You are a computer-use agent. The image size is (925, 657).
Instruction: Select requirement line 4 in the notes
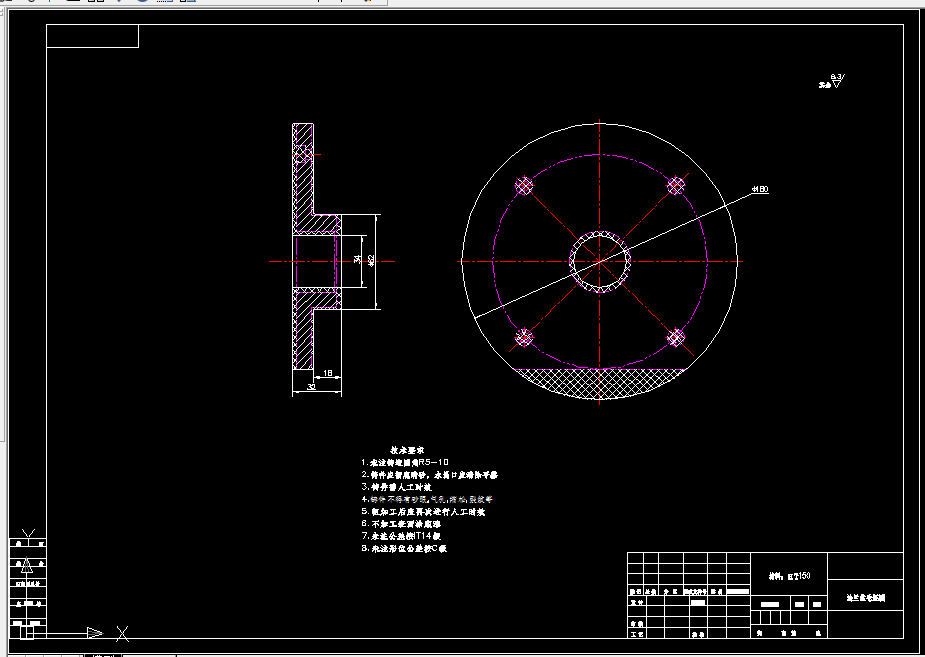[x=427, y=499]
